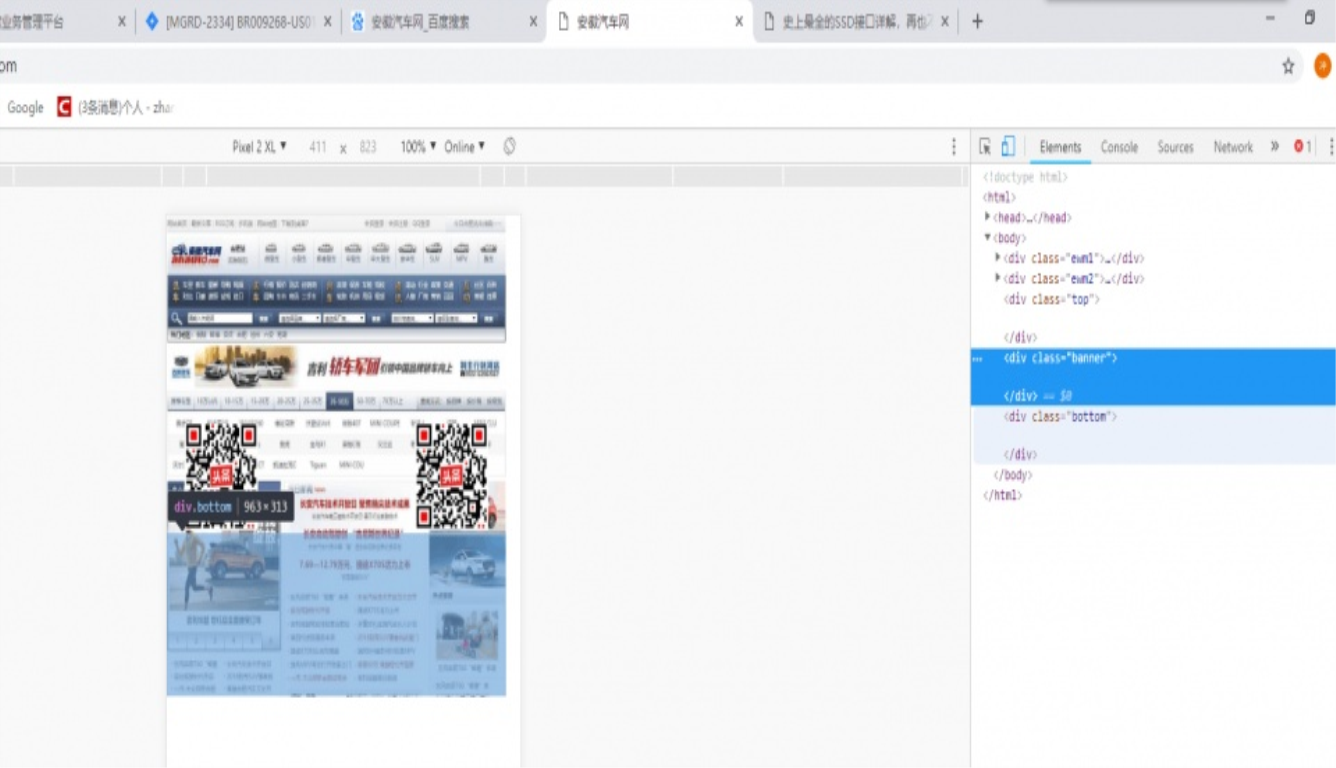Select the html opening tag line
The width and height of the screenshot is (1336, 768).
point(999,197)
